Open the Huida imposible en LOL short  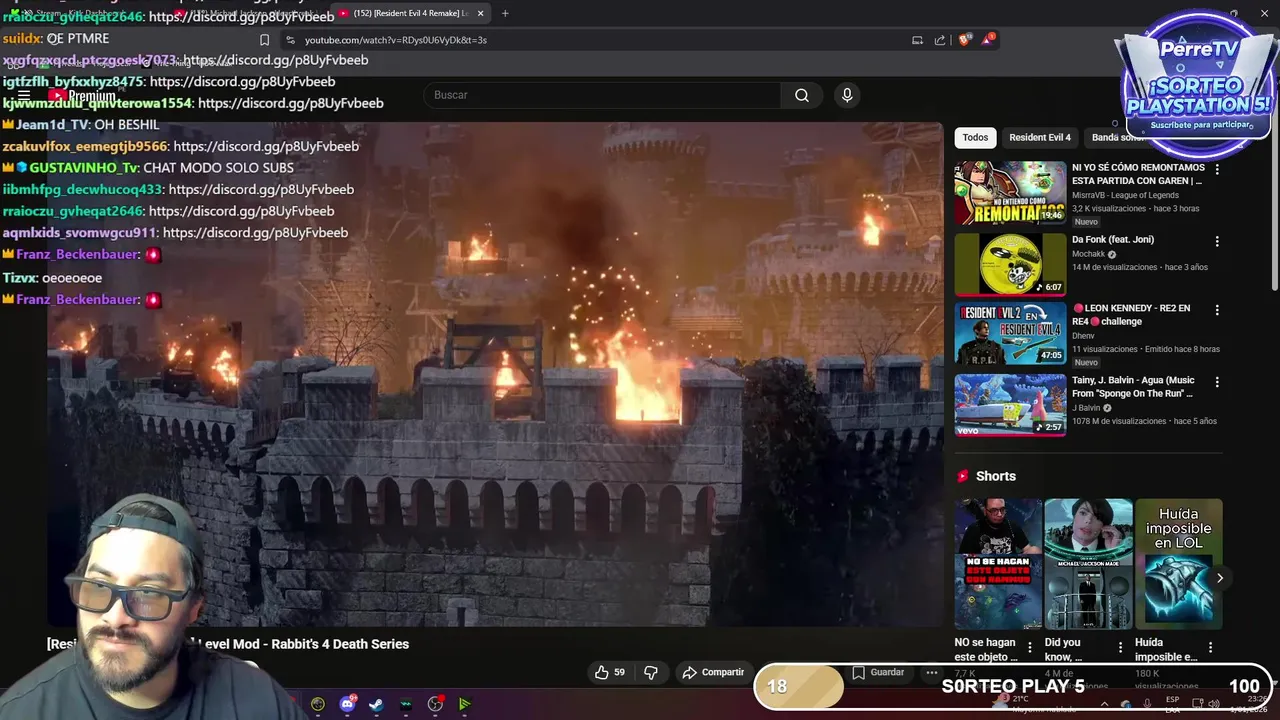pyautogui.click(x=1178, y=564)
